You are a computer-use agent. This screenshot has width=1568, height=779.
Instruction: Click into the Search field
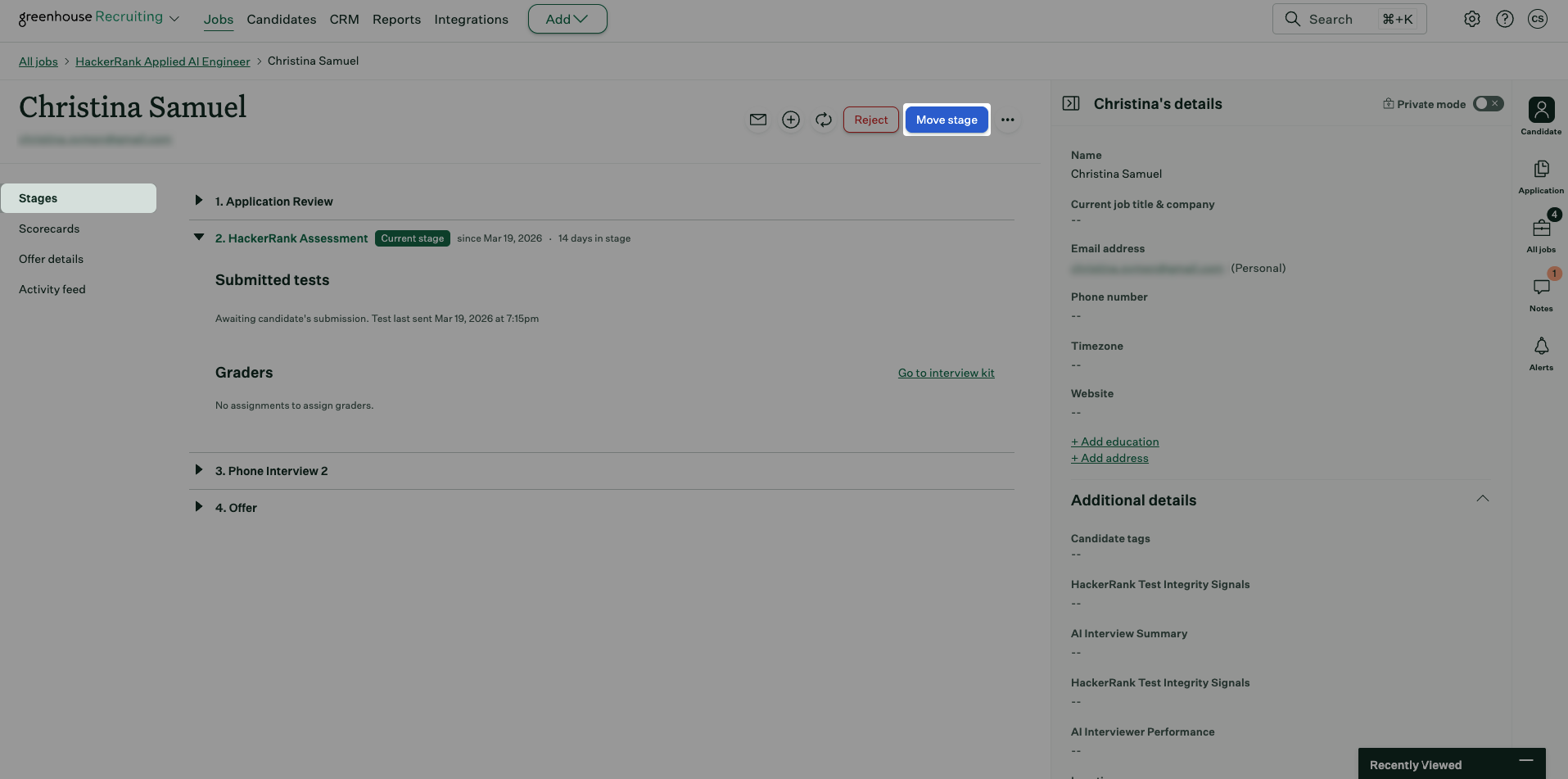pyautogui.click(x=1349, y=19)
